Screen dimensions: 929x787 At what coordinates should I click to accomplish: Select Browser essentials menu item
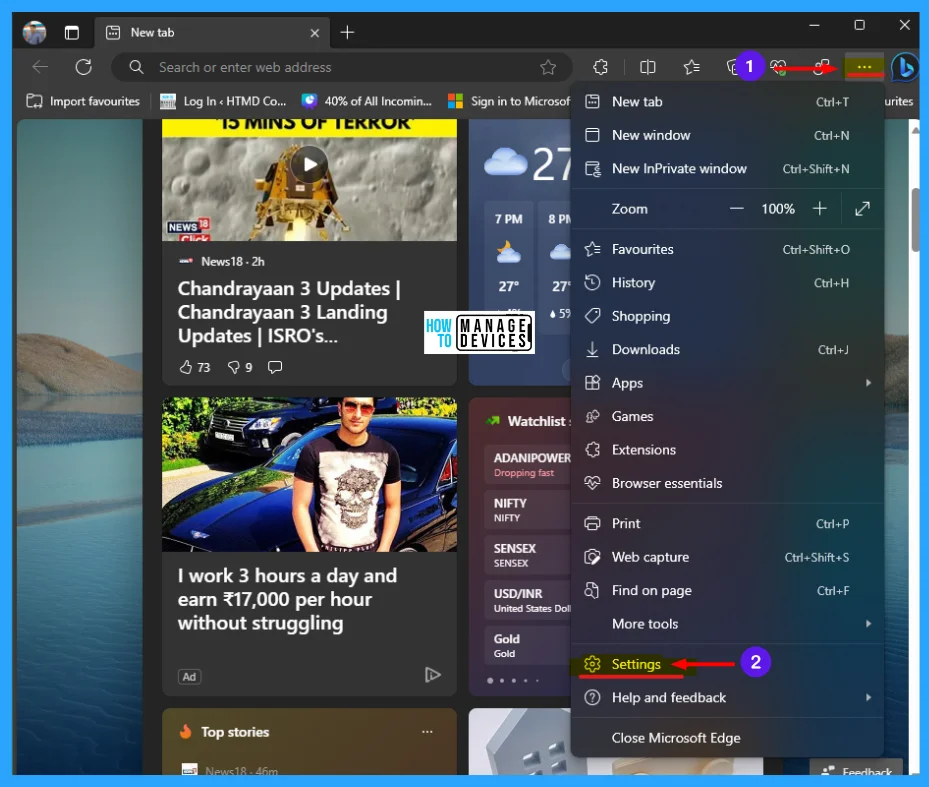pyautogui.click(x=727, y=484)
